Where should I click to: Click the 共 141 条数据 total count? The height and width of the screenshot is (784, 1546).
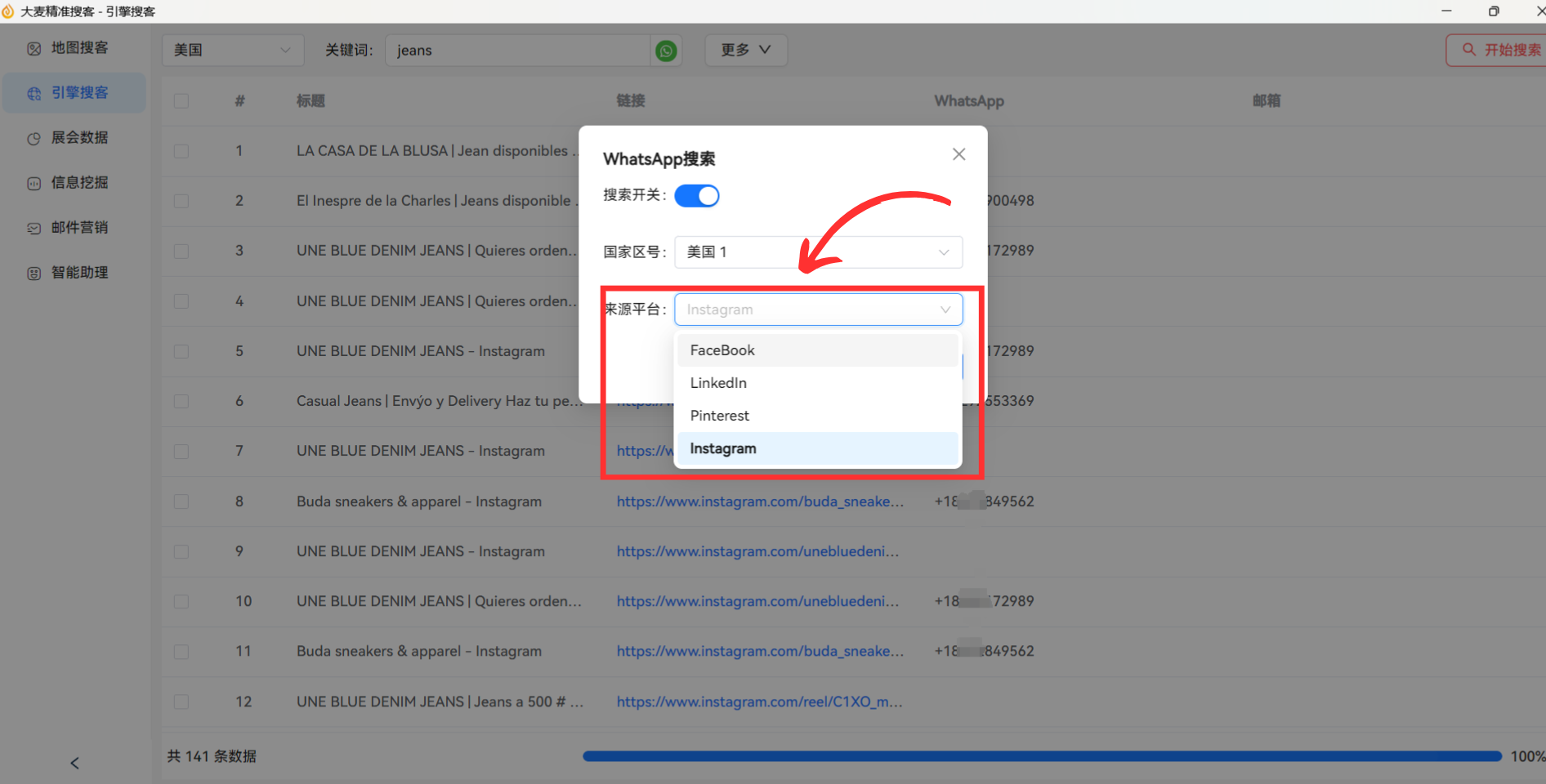[x=212, y=756]
